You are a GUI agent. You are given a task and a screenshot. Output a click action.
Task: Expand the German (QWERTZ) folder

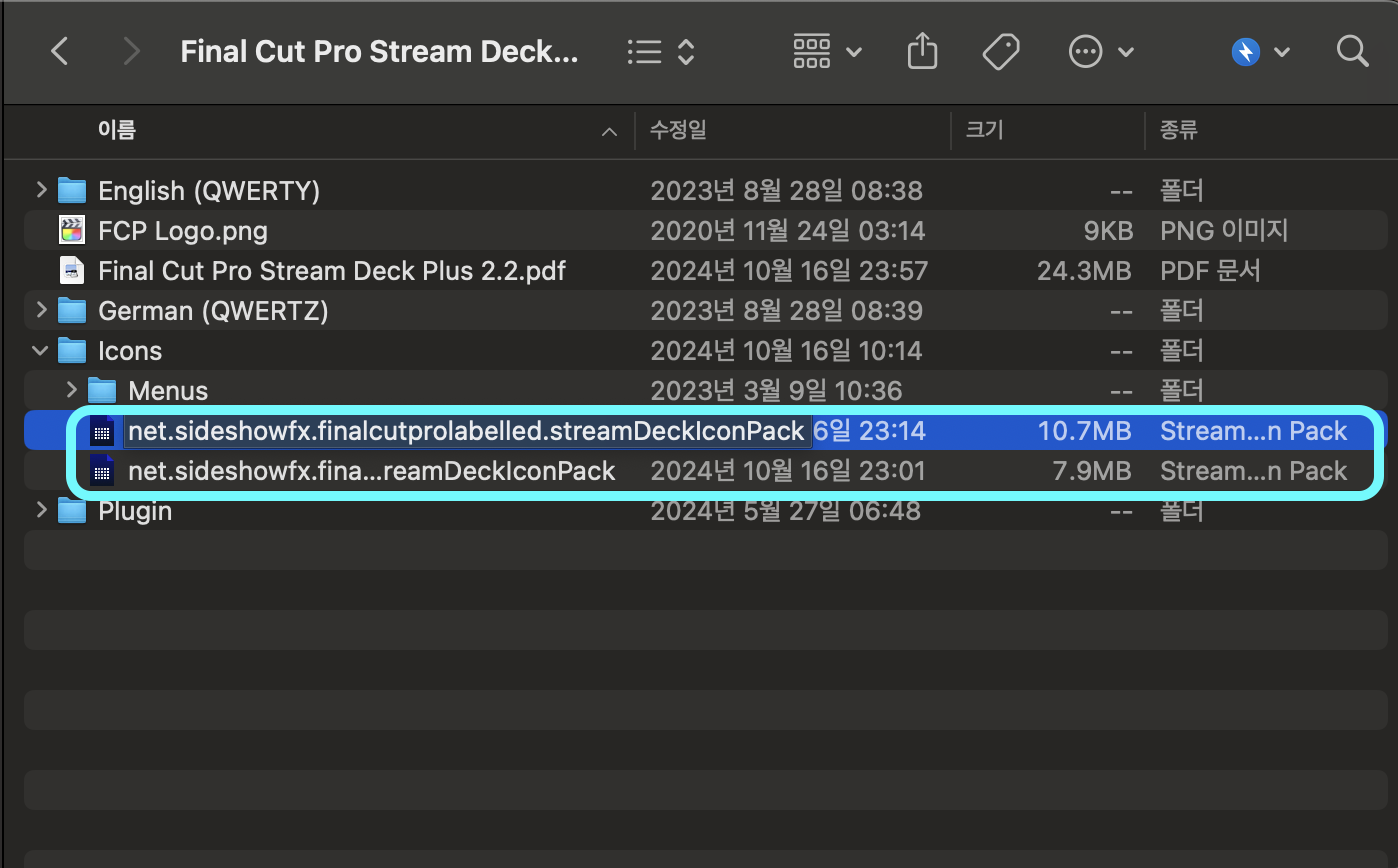[41, 310]
